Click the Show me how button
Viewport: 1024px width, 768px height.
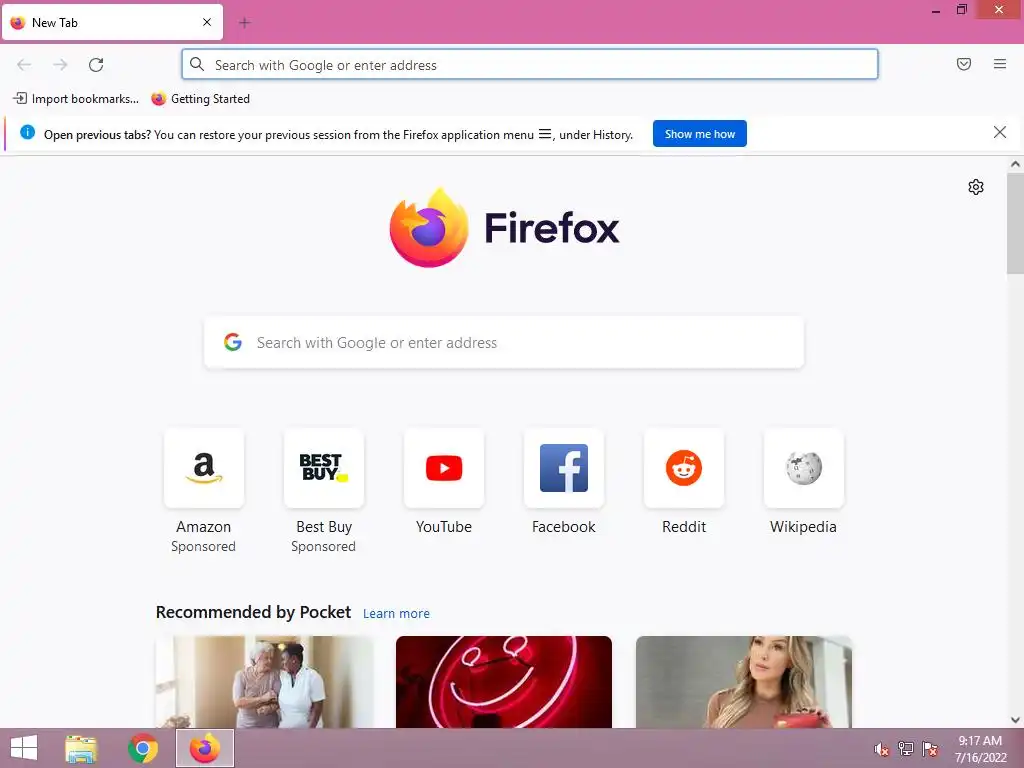pos(699,134)
